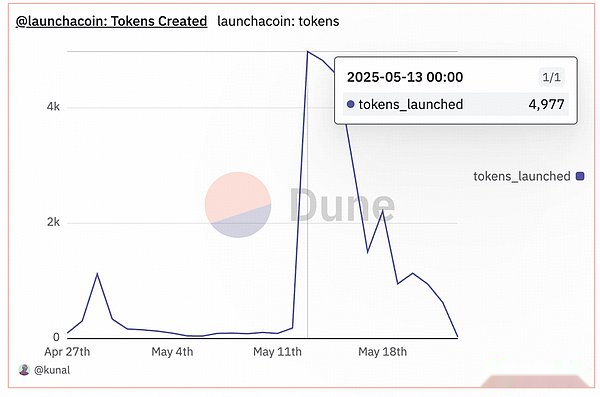
Task: Open the @launchacoin: Tokens Created title link
Action: [x=111, y=21]
